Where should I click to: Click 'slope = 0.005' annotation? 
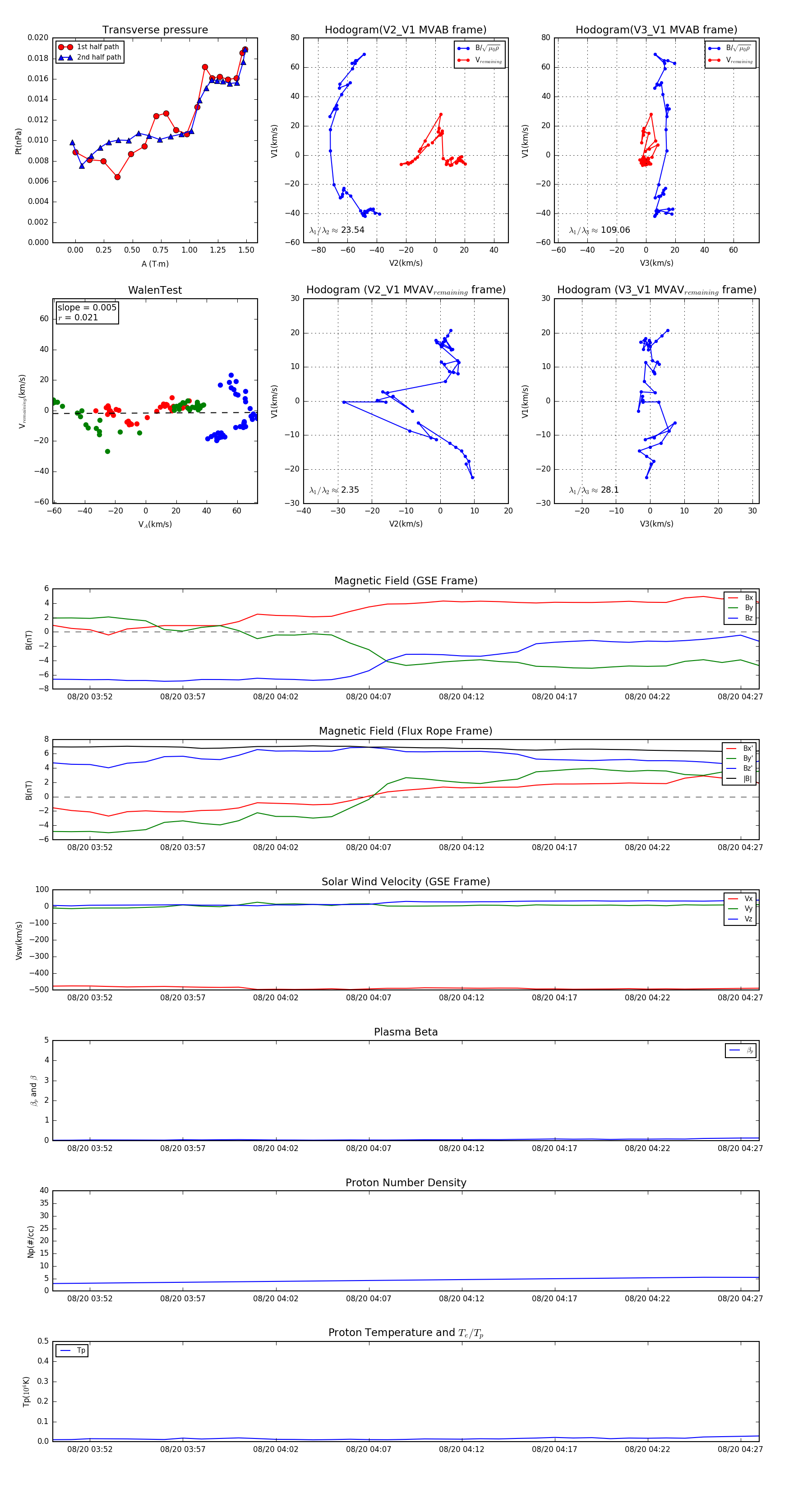pyautogui.click(x=87, y=308)
